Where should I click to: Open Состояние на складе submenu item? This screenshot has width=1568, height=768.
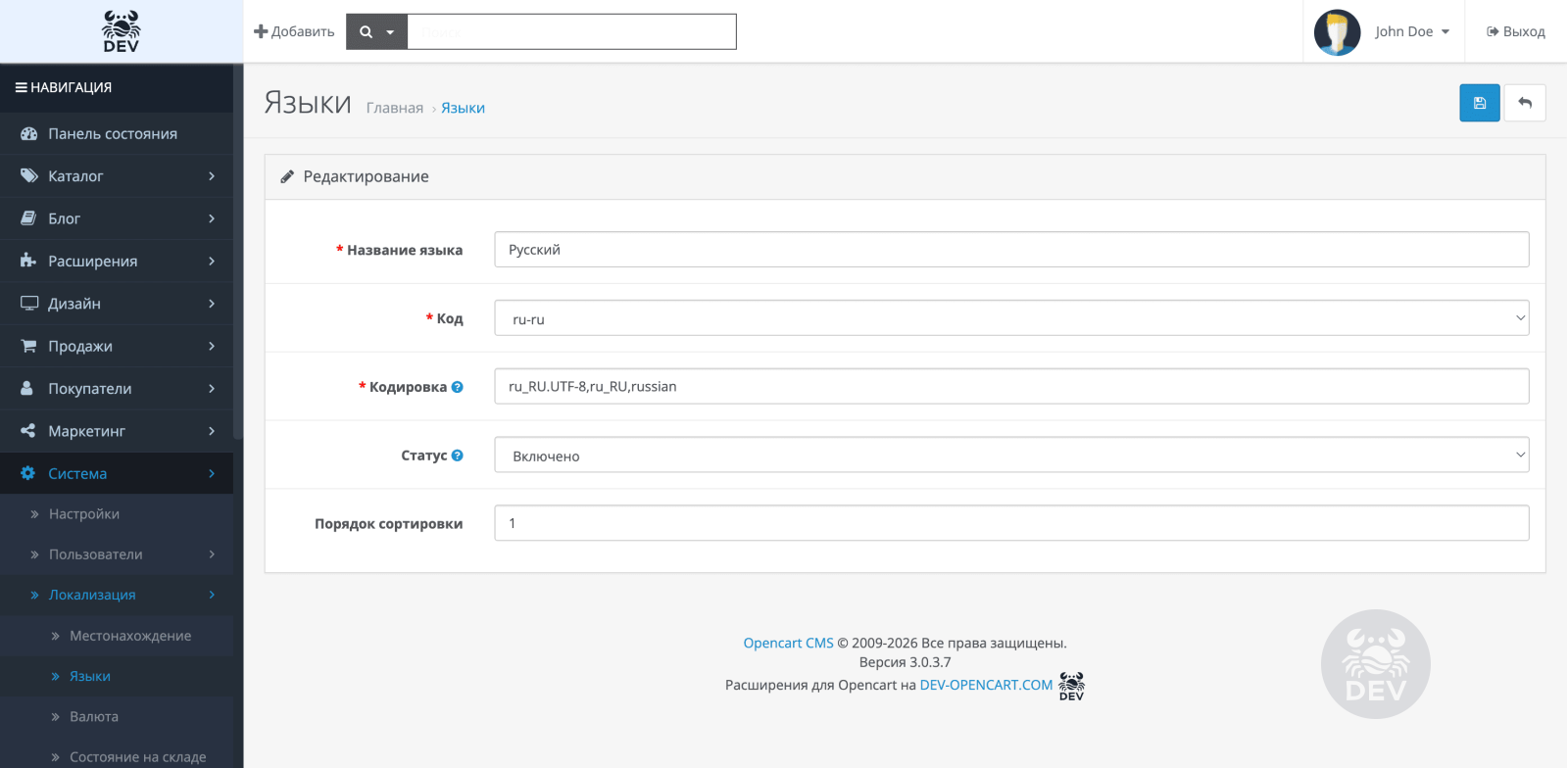pyautogui.click(x=117, y=756)
